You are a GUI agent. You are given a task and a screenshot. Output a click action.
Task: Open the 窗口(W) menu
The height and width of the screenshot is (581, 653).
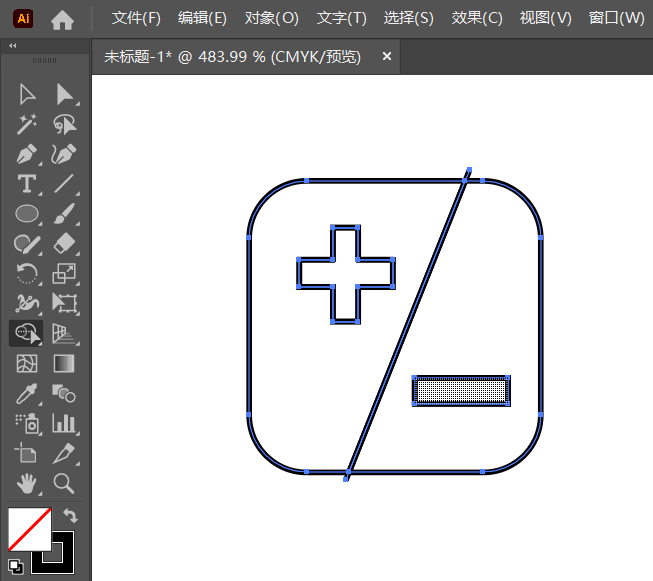[616, 18]
